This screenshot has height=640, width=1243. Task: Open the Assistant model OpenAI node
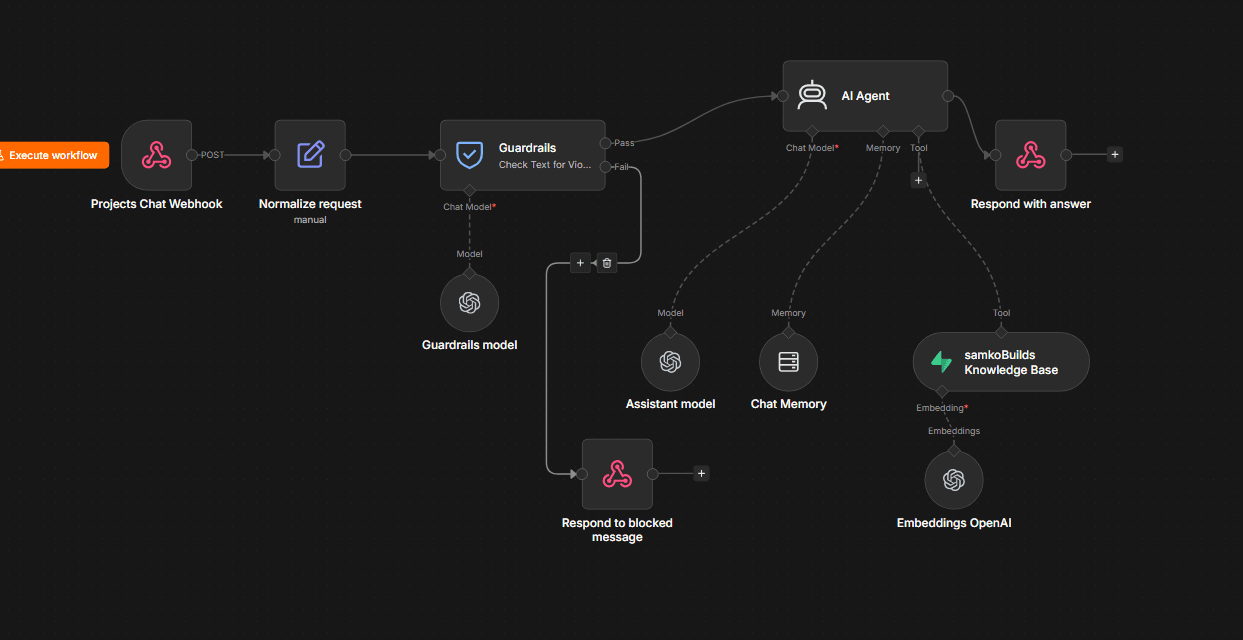click(670, 362)
